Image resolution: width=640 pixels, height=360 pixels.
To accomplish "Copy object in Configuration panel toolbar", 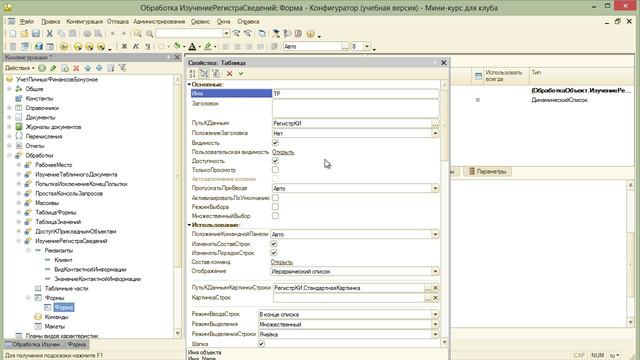I will click(x=65, y=68).
